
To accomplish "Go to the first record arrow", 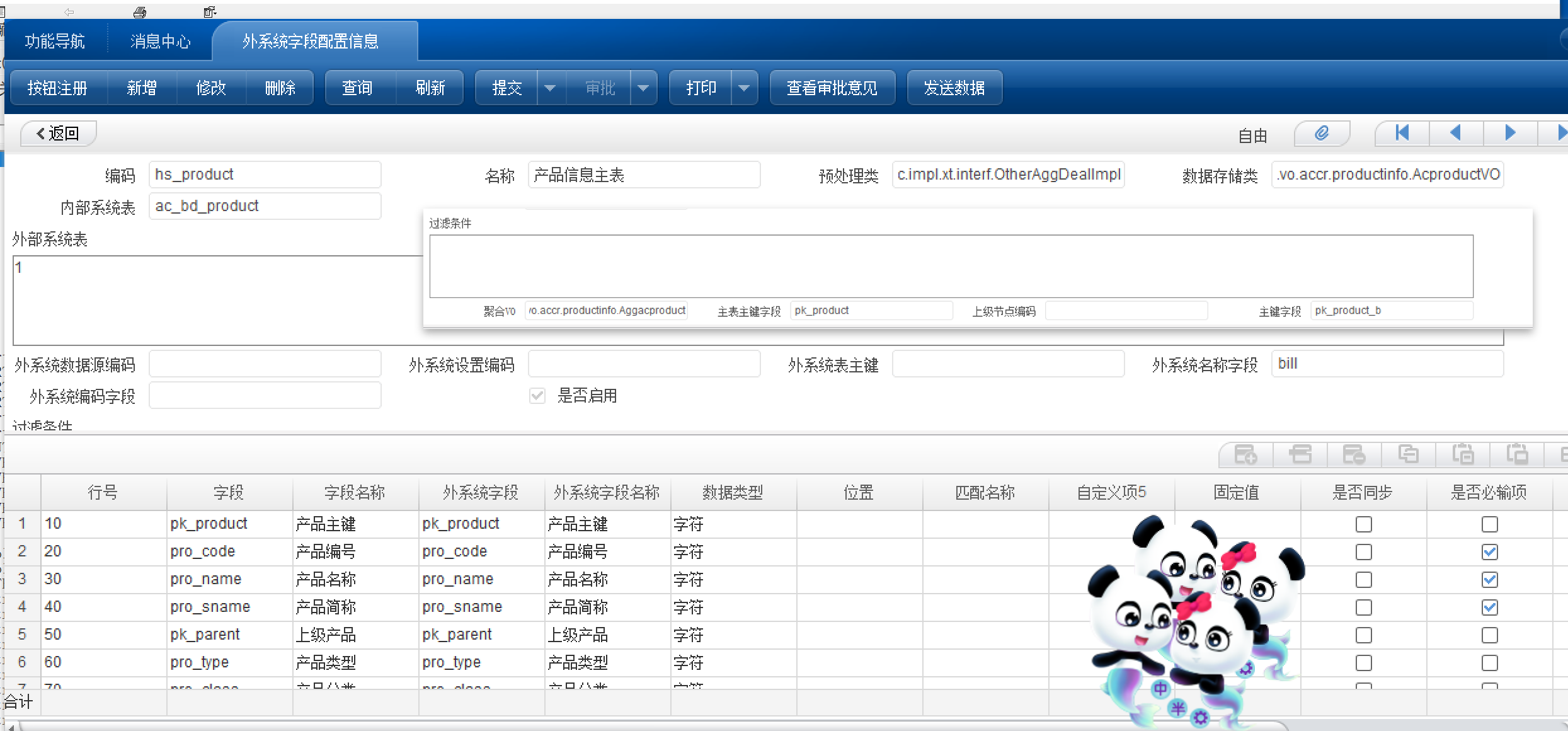I will pos(1402,133).
